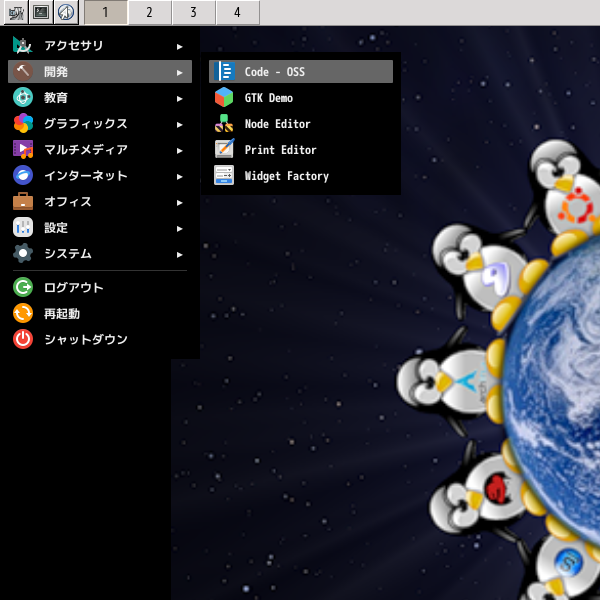Screen dimensions: 600x600
Task: Click the アクセサリ category icon
Action: 23,46
